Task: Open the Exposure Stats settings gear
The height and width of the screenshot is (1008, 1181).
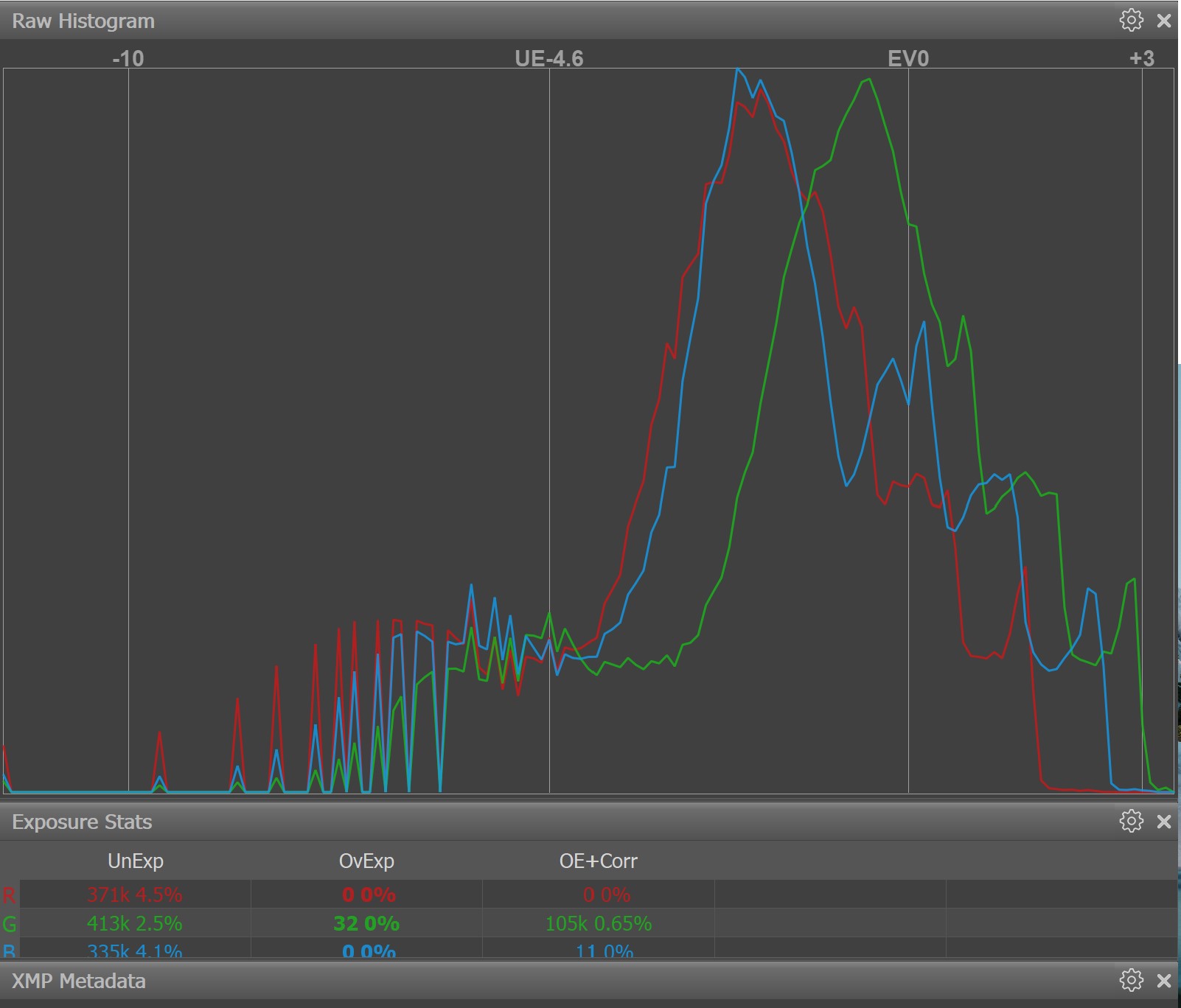Action: pyautogui.click(x=1131, y=821)
